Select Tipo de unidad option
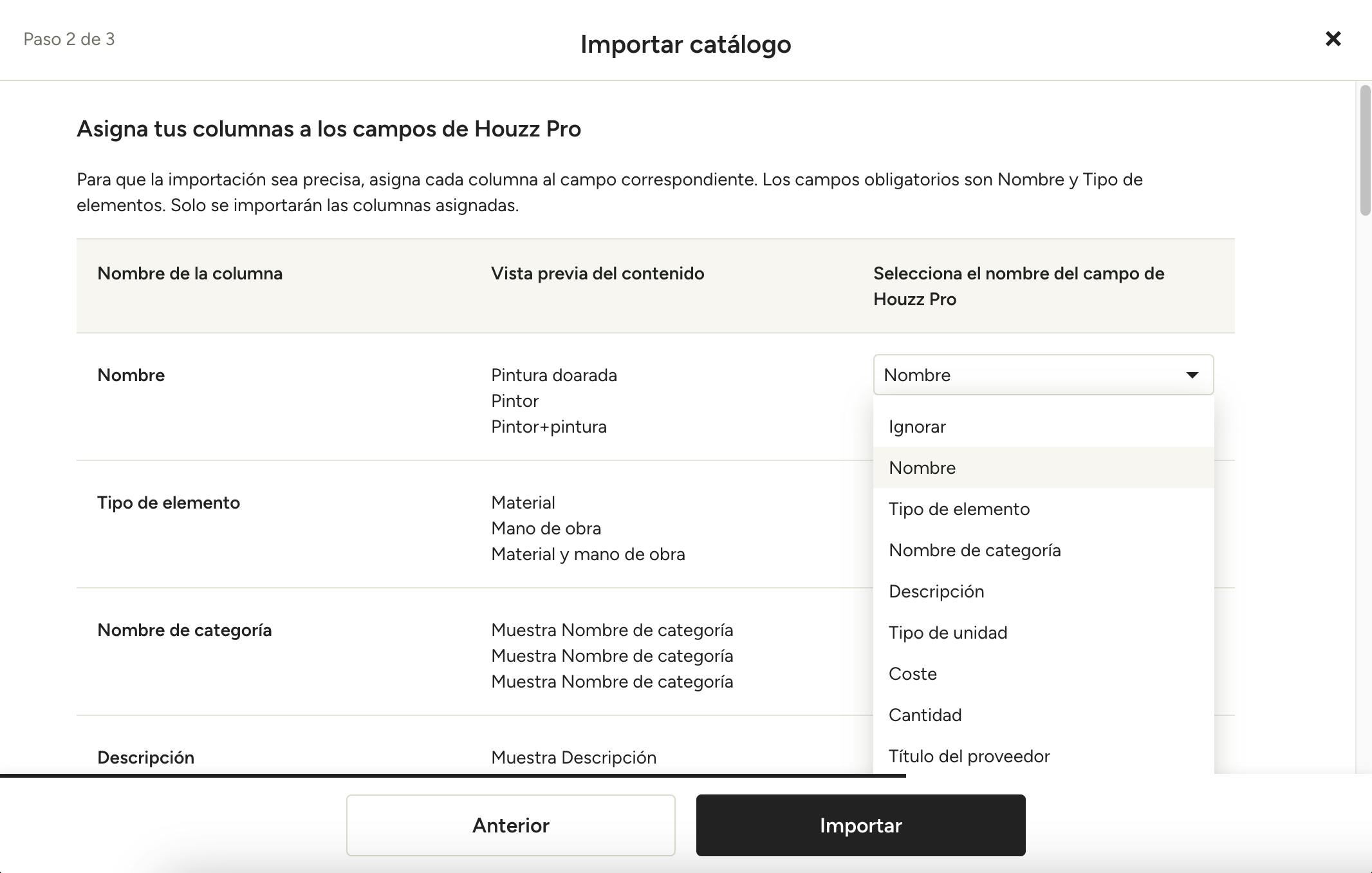The height and width of the screenshot is (873, 1372). pyautogui.click(x=948, y=633)
